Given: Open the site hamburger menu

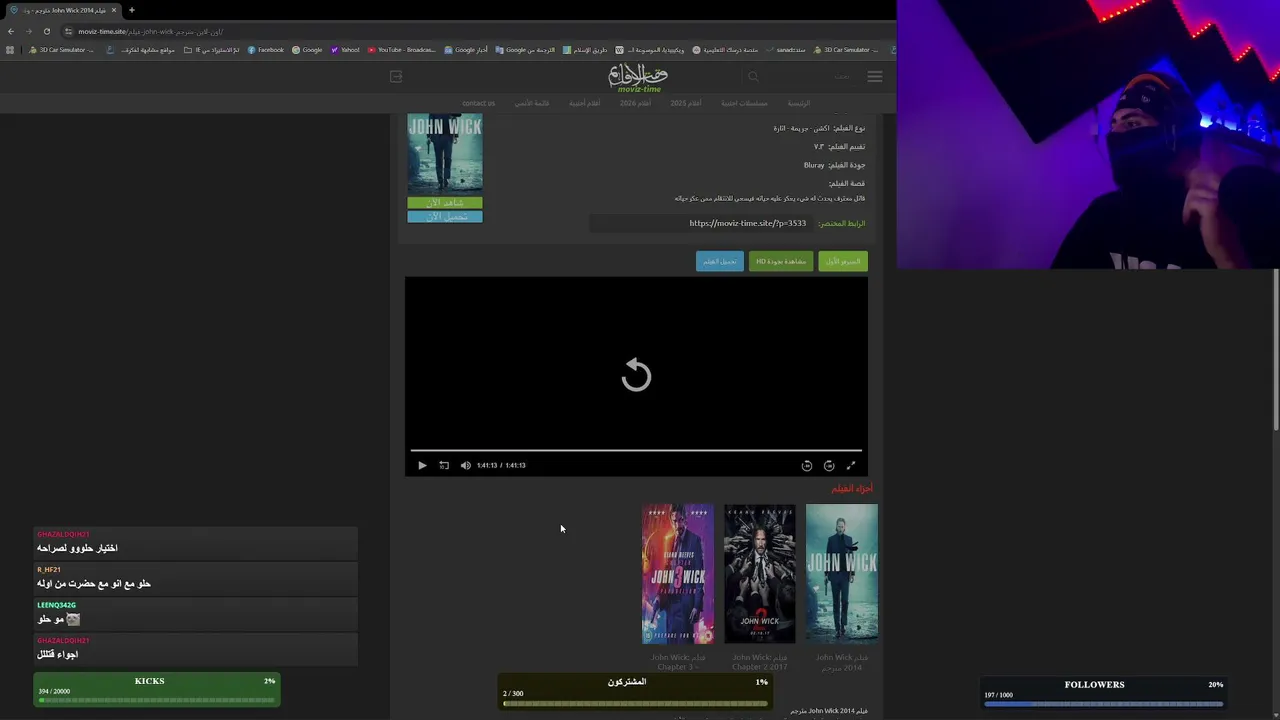Looking at the screenshot, I should click(875, 76).
